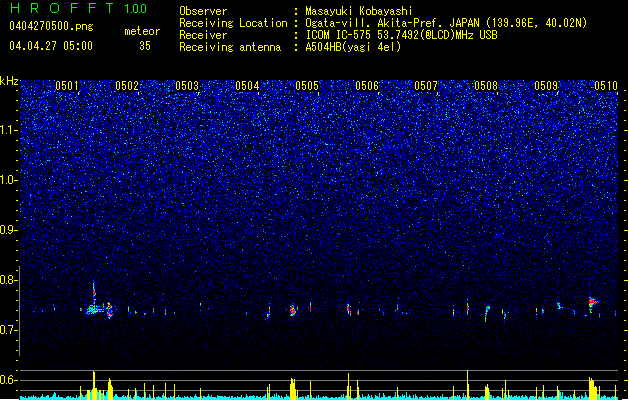Viewport: 629px width, 400px height.
Task: Click the 1.0 kHz axis label
Action: pos(9,180)
